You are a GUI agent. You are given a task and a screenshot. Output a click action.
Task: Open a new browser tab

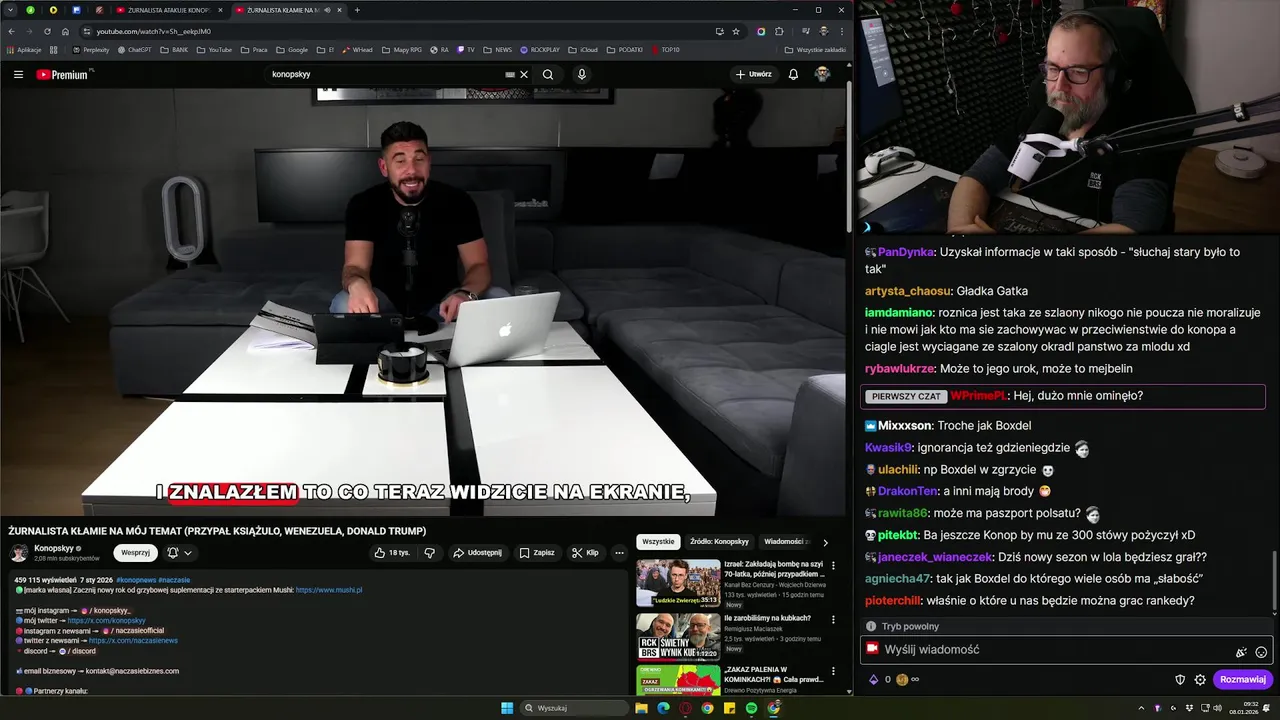[x=357, y=10]
